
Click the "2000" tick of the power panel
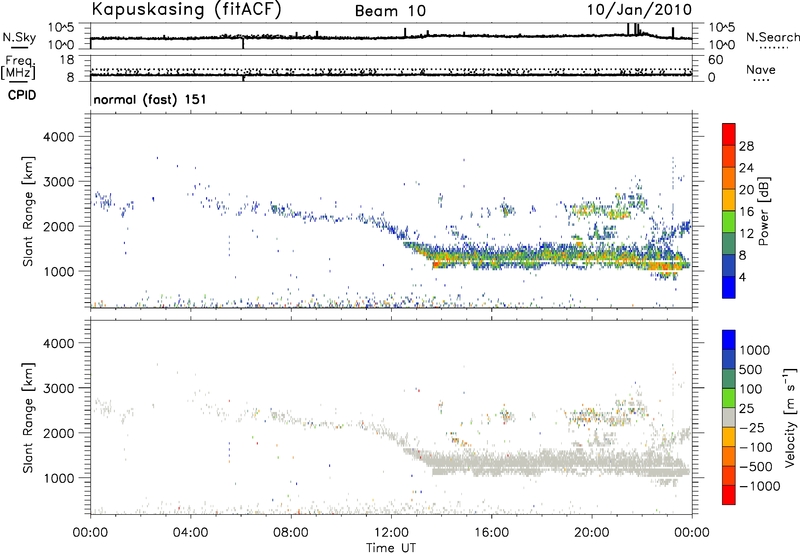tap(58, 226)
